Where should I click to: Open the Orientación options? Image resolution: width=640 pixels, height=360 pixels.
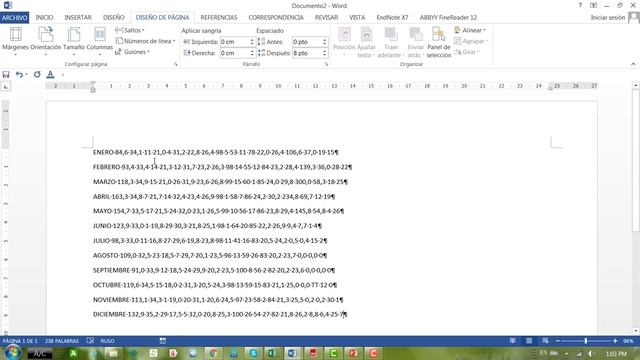45,41
